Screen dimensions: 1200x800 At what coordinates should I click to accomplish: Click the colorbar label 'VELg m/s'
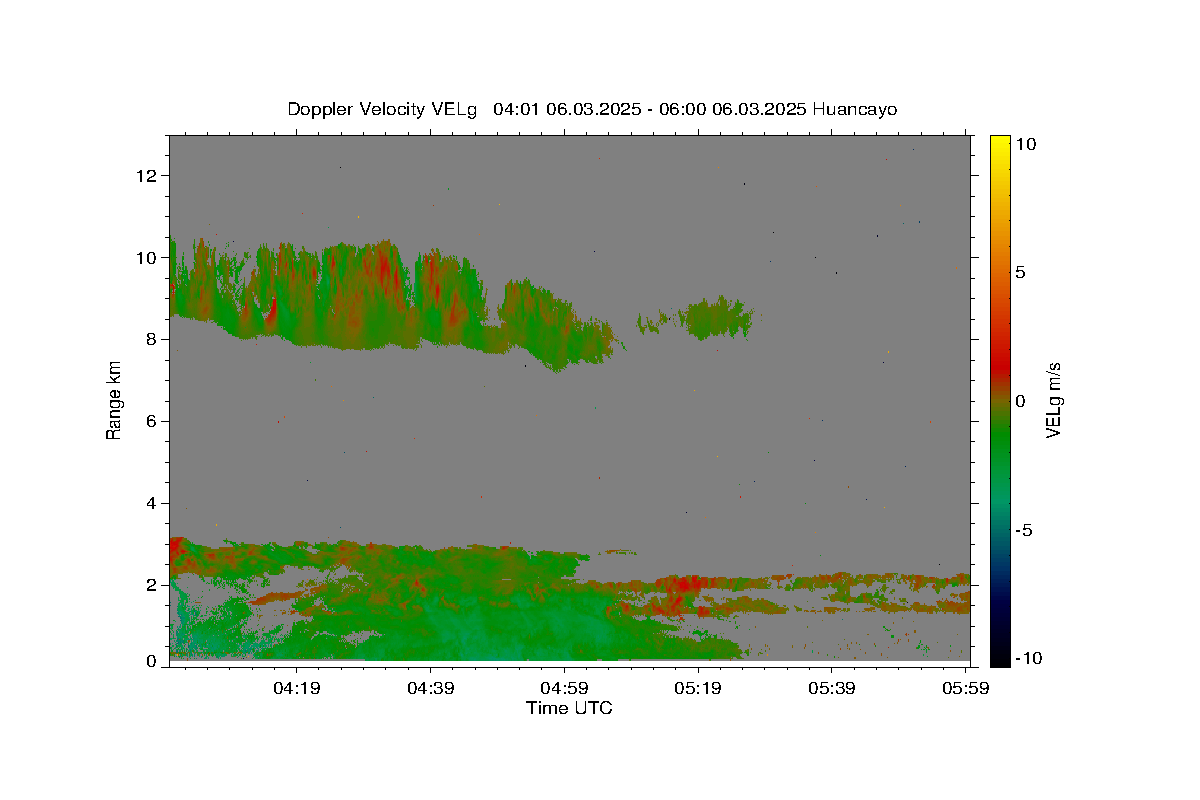tap(1053, 401)
